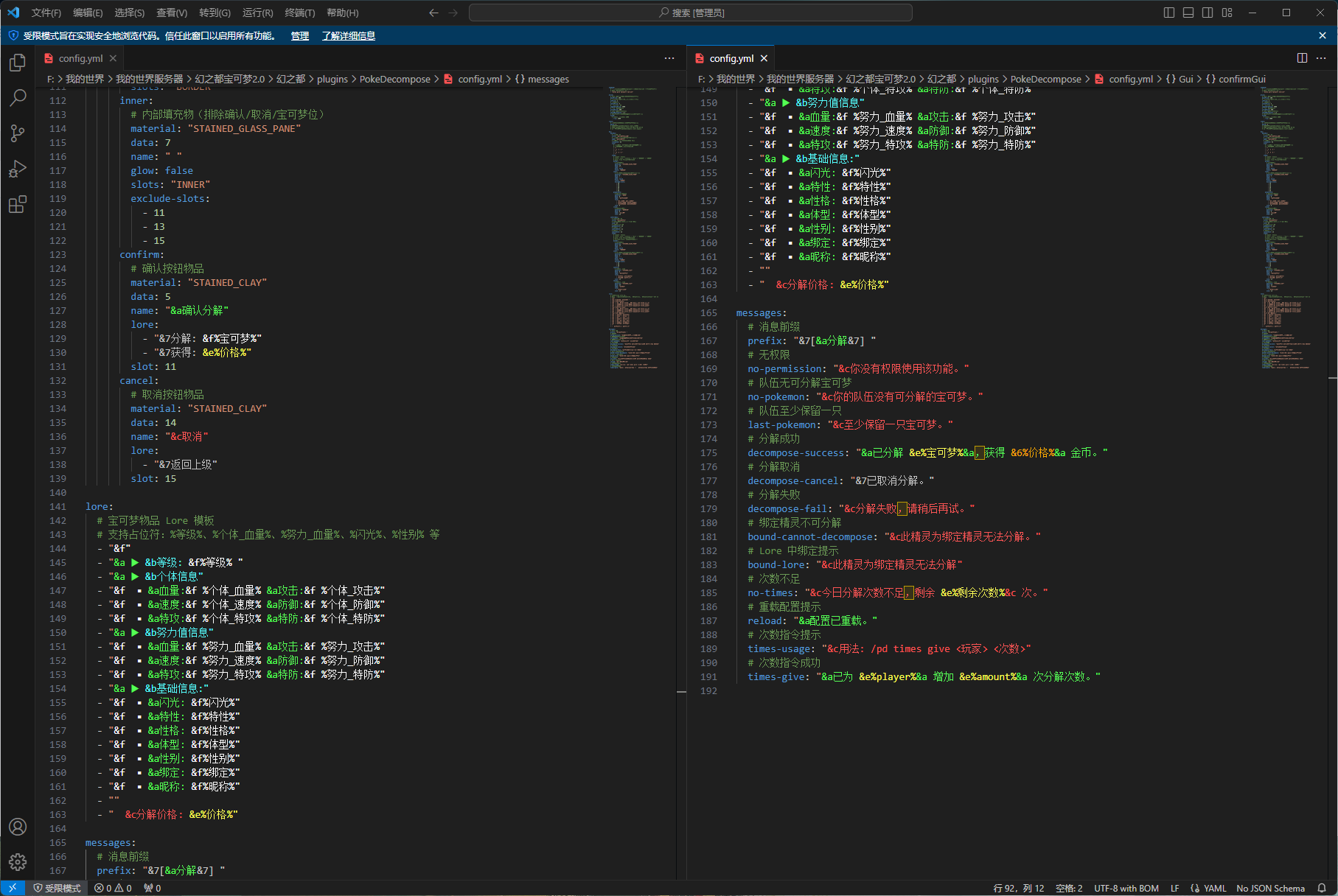Select the right editor config.yml tab
The width and height of the screenshot is (1338, 896).
pos(731,58)
